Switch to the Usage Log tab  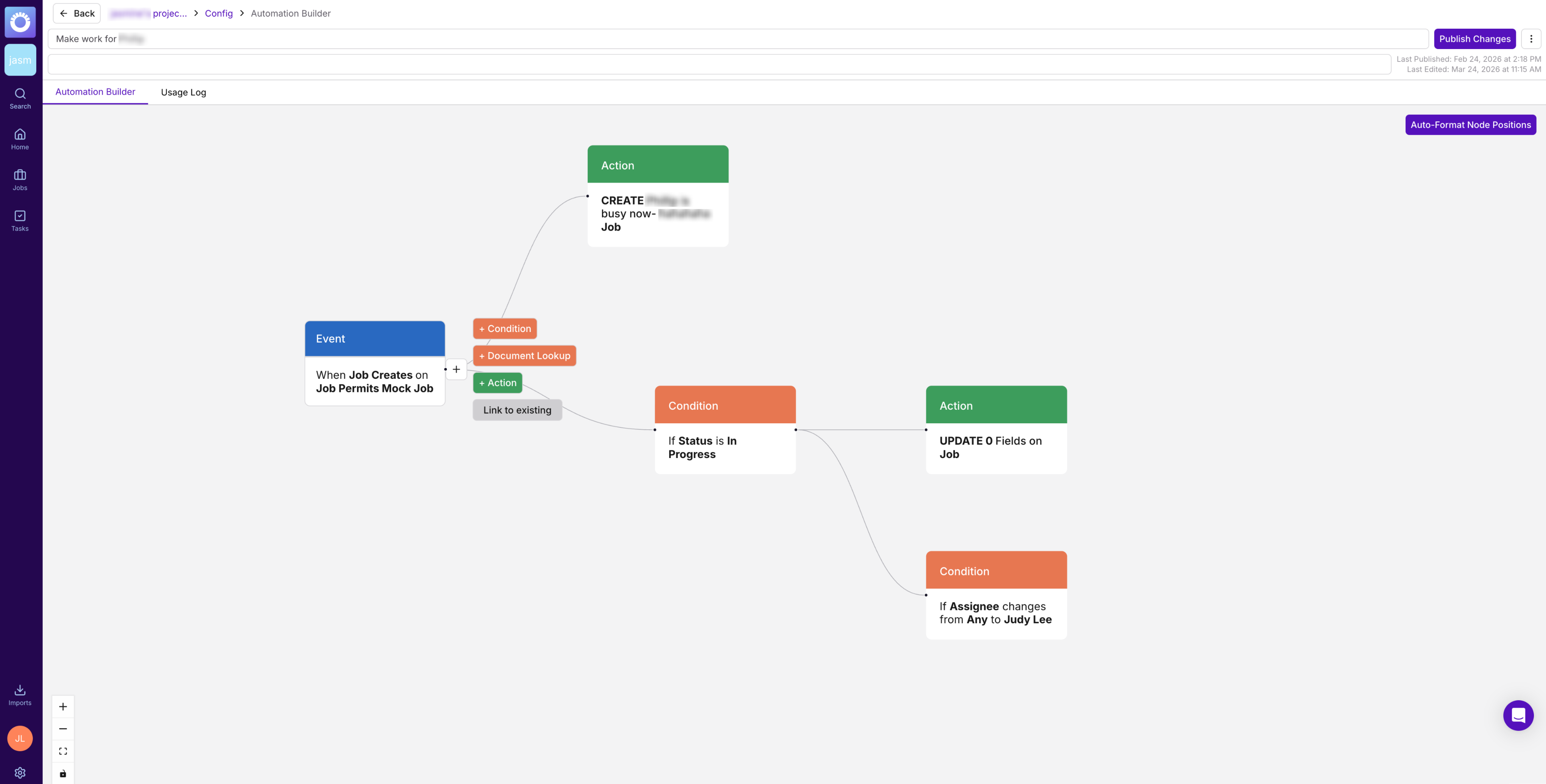[184, 92]
